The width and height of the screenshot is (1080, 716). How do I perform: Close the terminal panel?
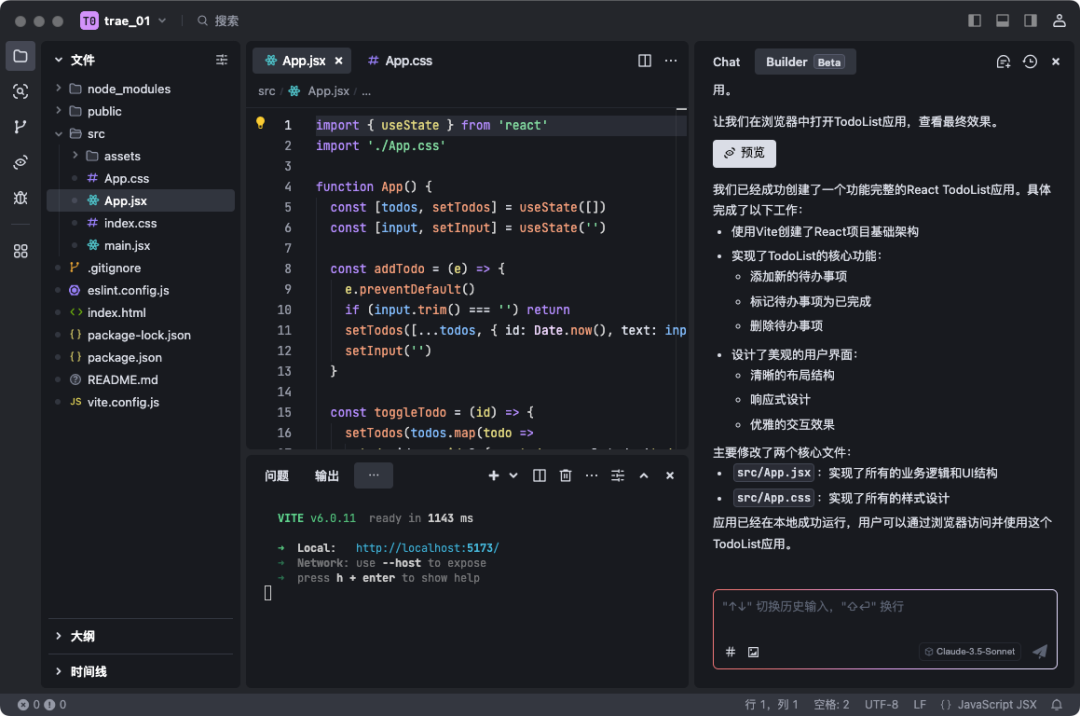click(669, 476)
